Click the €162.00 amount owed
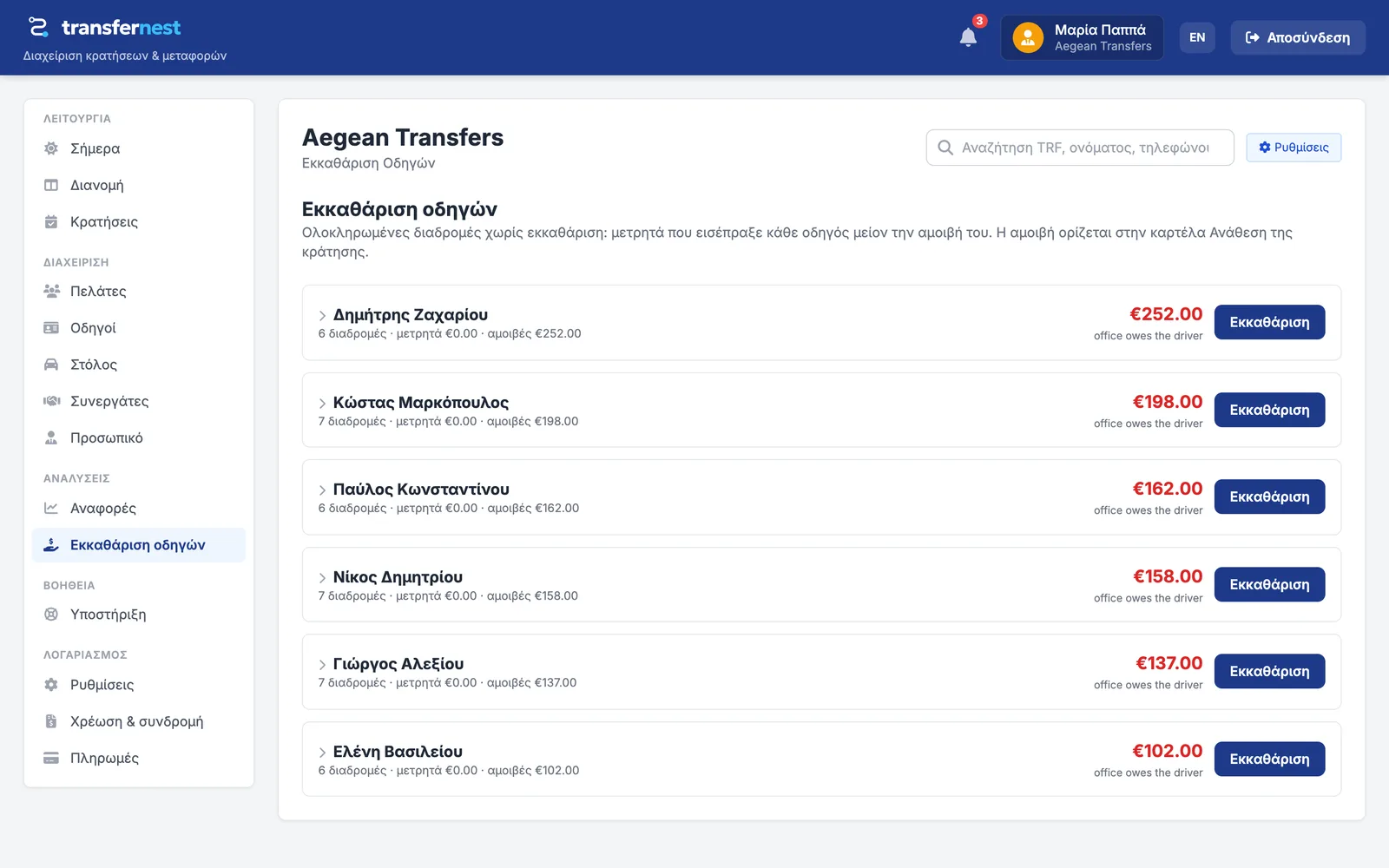This screenshot has height=868, width=1389. 1168,489
